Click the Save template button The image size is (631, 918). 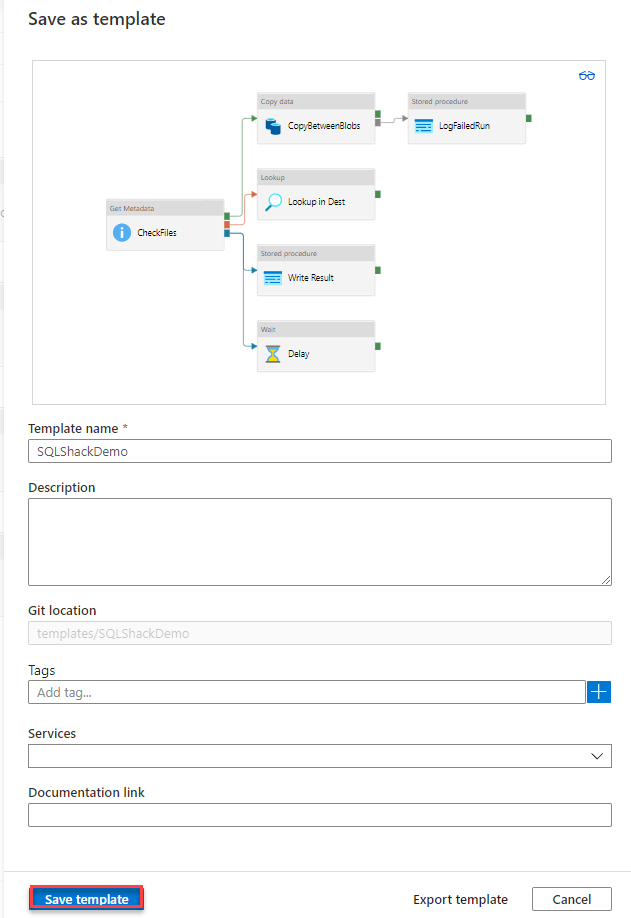coord(87,899)
